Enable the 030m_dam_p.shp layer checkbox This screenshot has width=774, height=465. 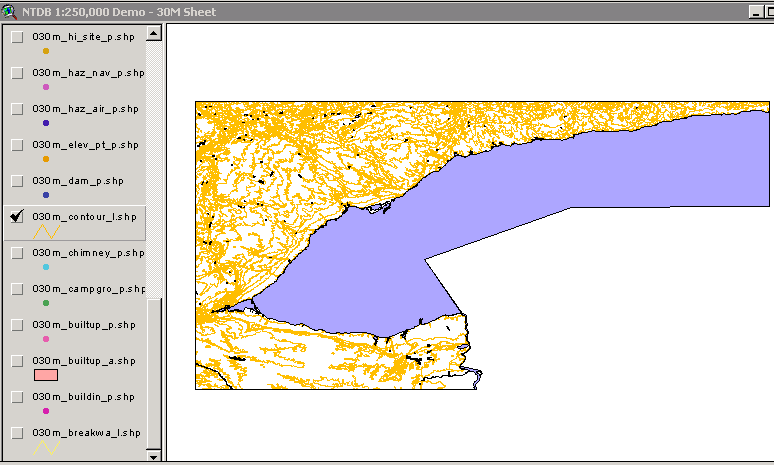pyautogui.click(x=17, y=181)
